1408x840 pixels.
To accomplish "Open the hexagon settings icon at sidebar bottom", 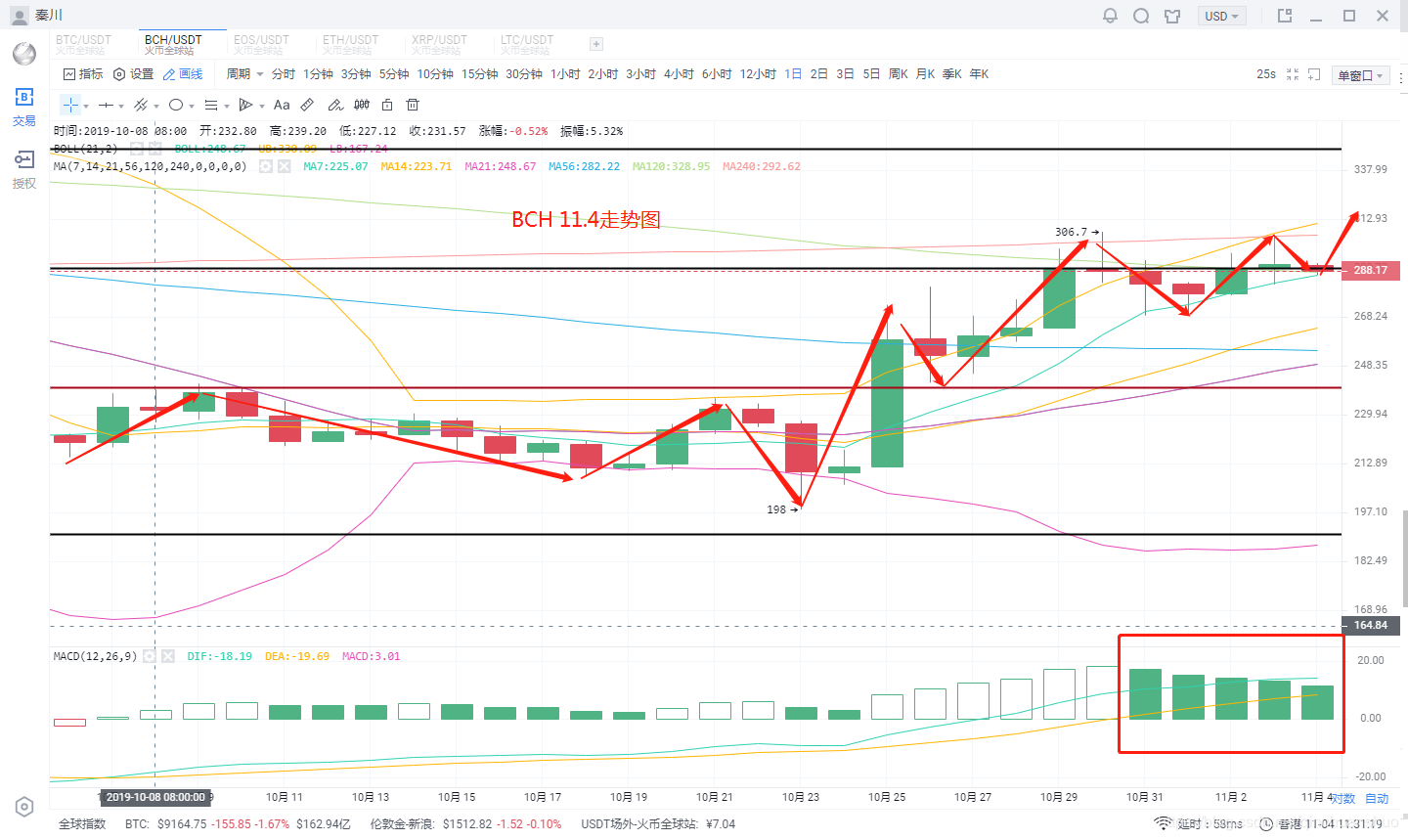I will point(24,807).
